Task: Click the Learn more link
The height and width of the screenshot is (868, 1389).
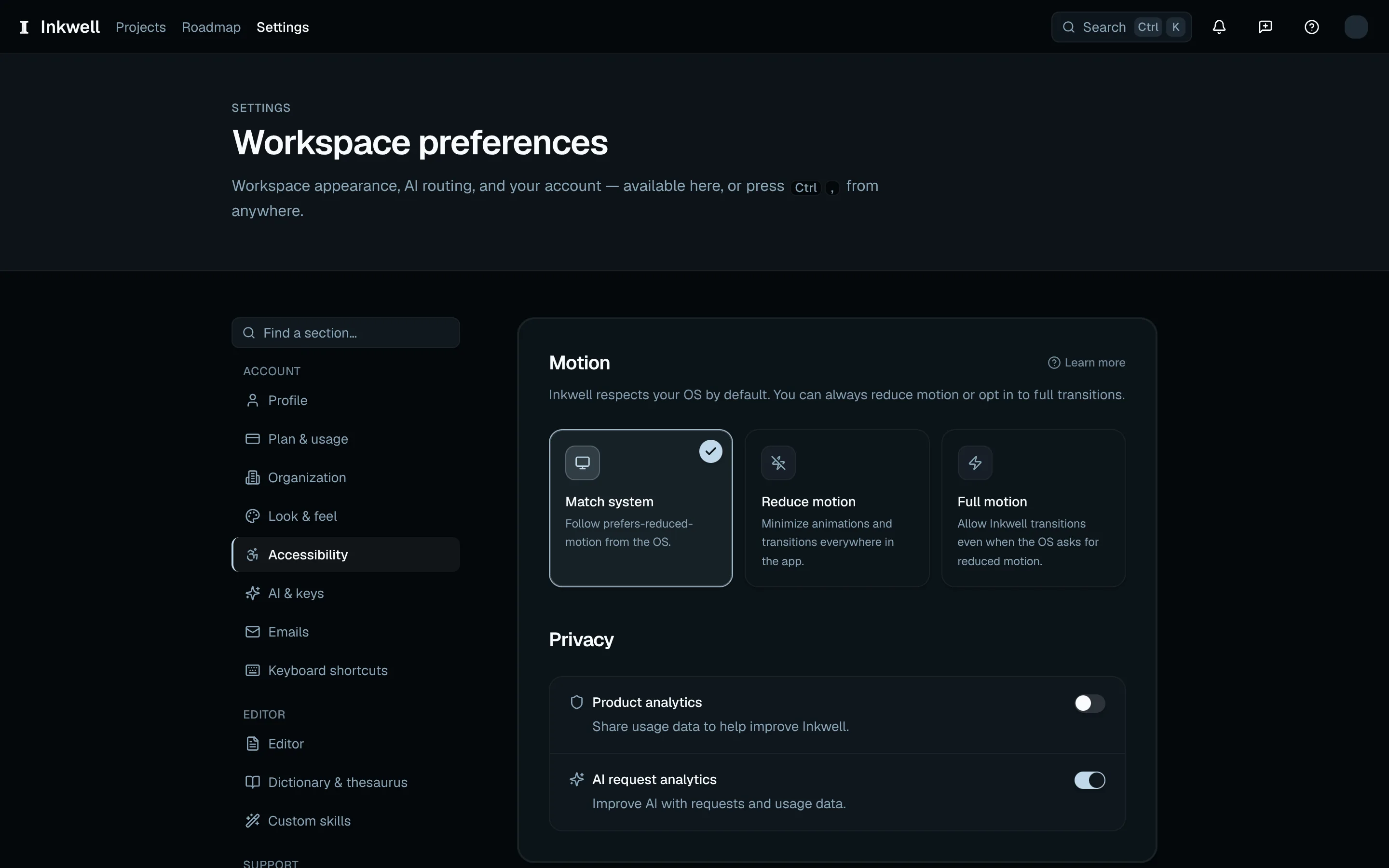Action: [1087, 362]
